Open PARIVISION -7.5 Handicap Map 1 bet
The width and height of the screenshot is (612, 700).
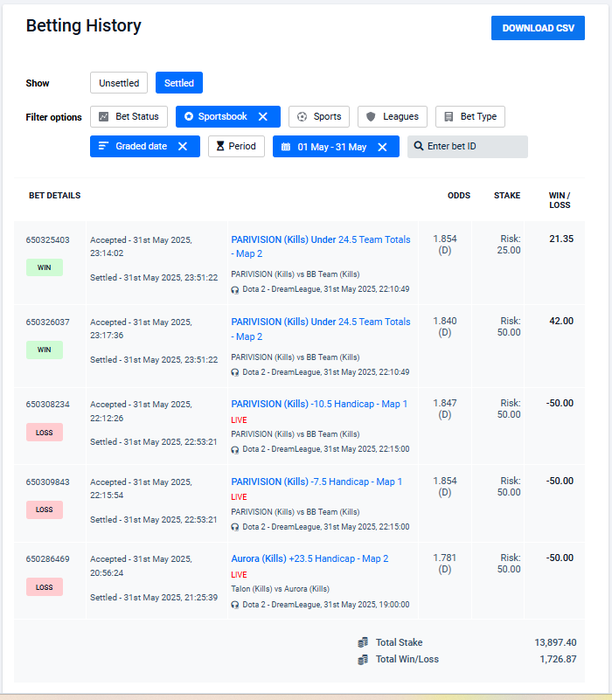[316, 482]
